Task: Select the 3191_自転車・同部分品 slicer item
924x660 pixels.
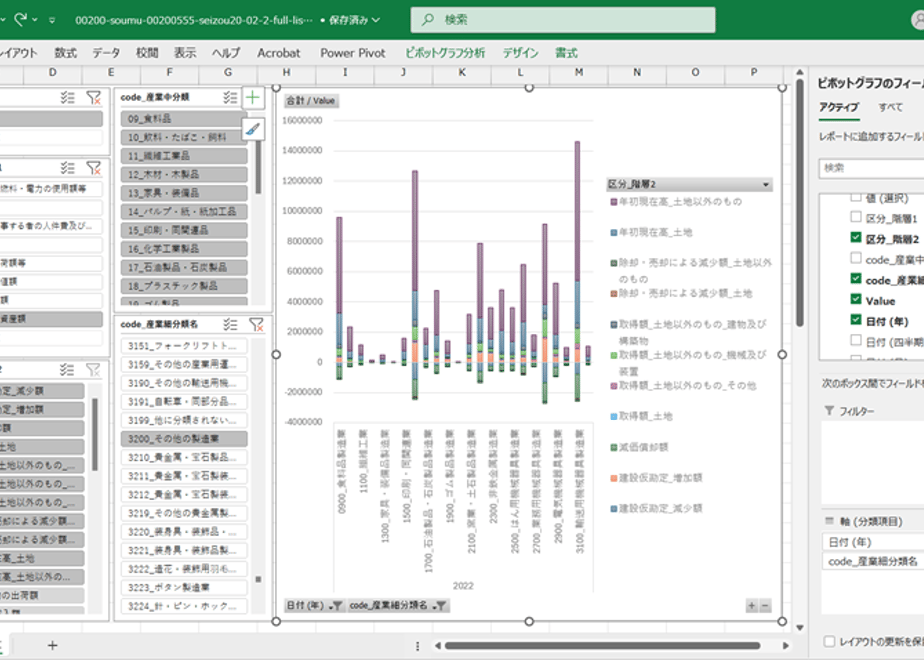Action: coord(184,401)
